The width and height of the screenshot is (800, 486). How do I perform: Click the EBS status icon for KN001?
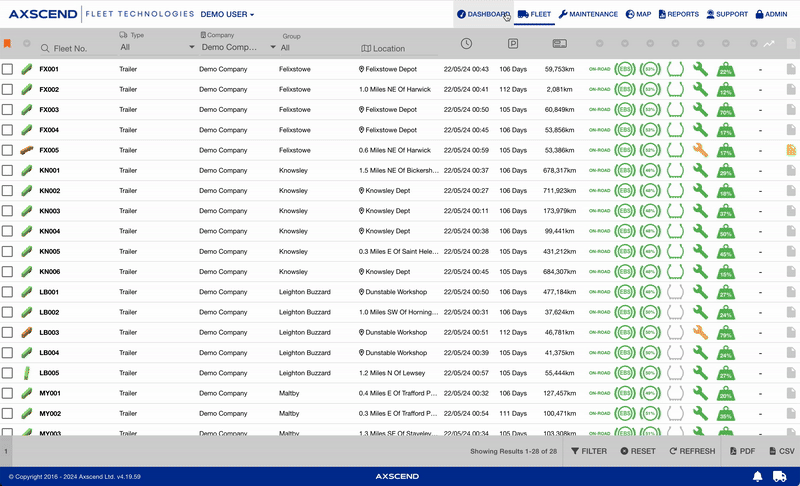[624, 170]
